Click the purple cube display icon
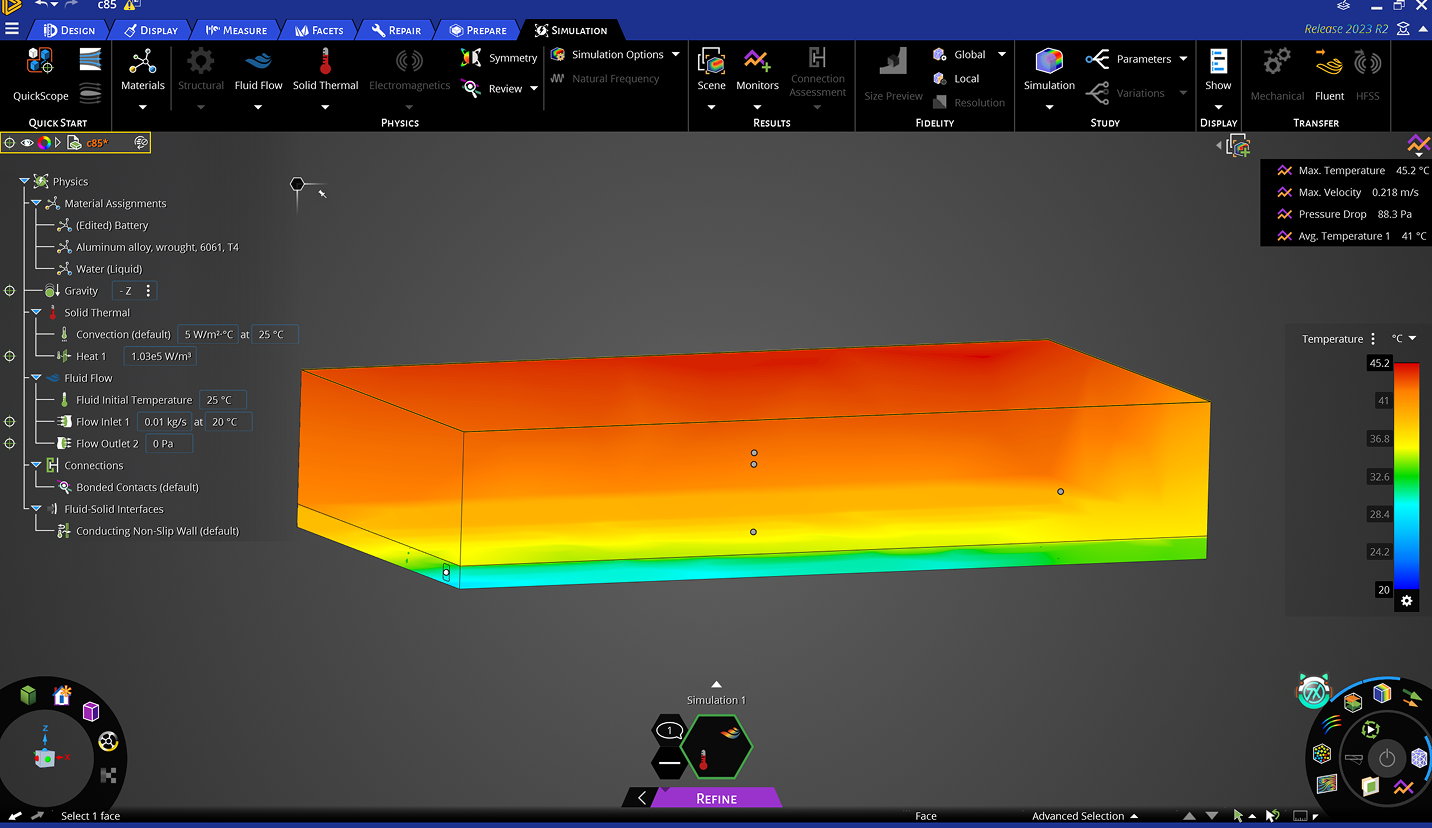1432x828 pixels. (91, 711)
